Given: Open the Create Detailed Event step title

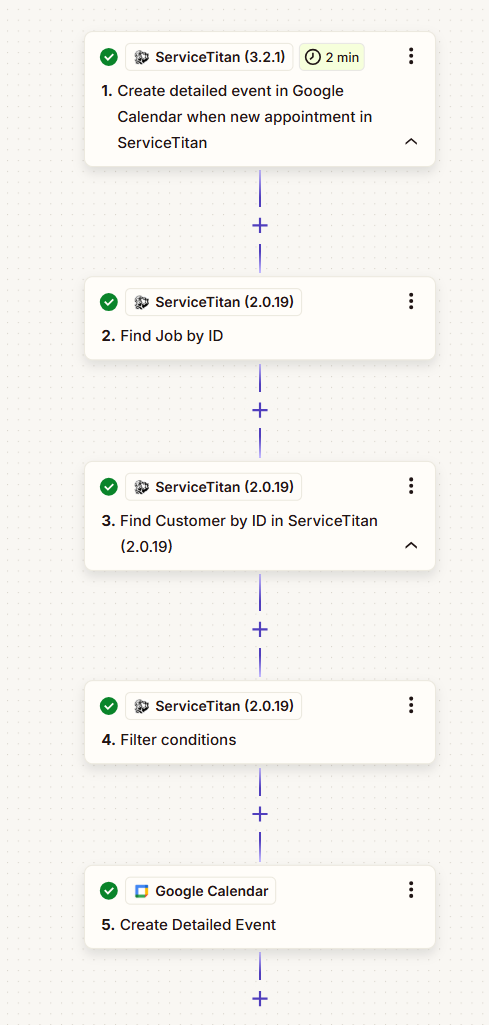Looking at the screenshot, I should pyautogui.click(x=190, y=925).
